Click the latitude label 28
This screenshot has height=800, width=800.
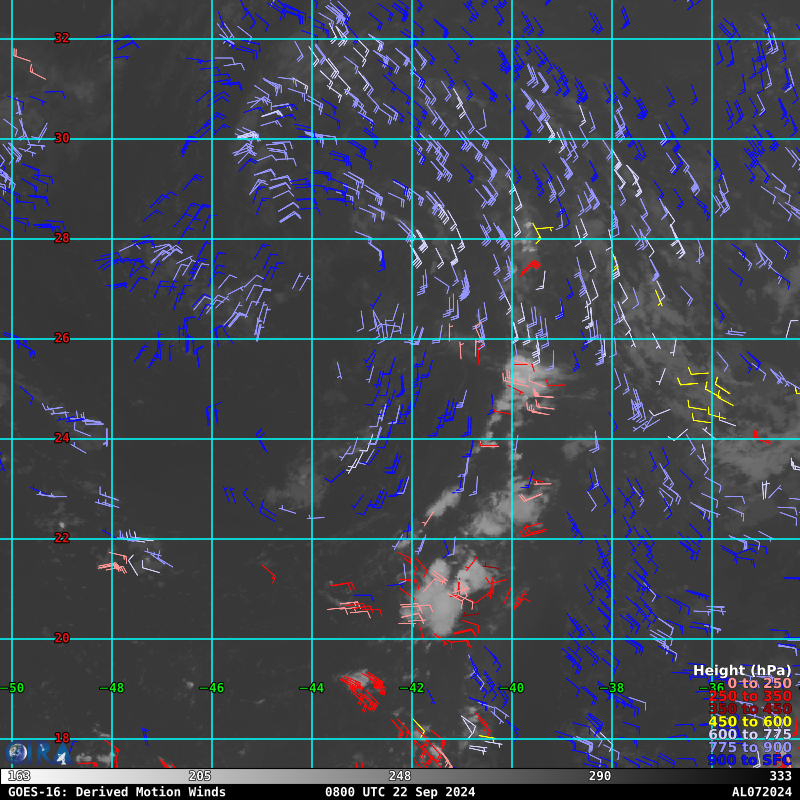click(x=62, y=238)
